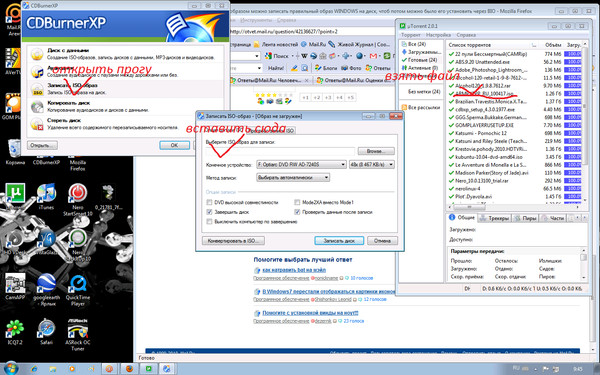Toggle the Завершить диск checkbox
The image size is (600, 375).
pos(209,212)
